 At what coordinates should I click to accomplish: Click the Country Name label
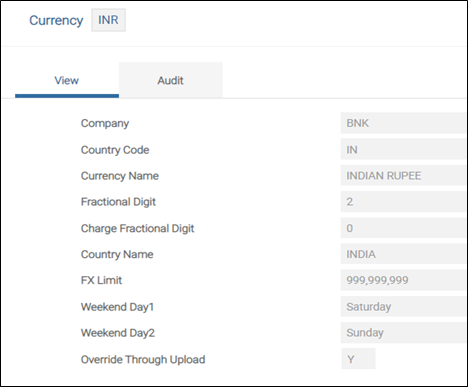coord(117,254)
